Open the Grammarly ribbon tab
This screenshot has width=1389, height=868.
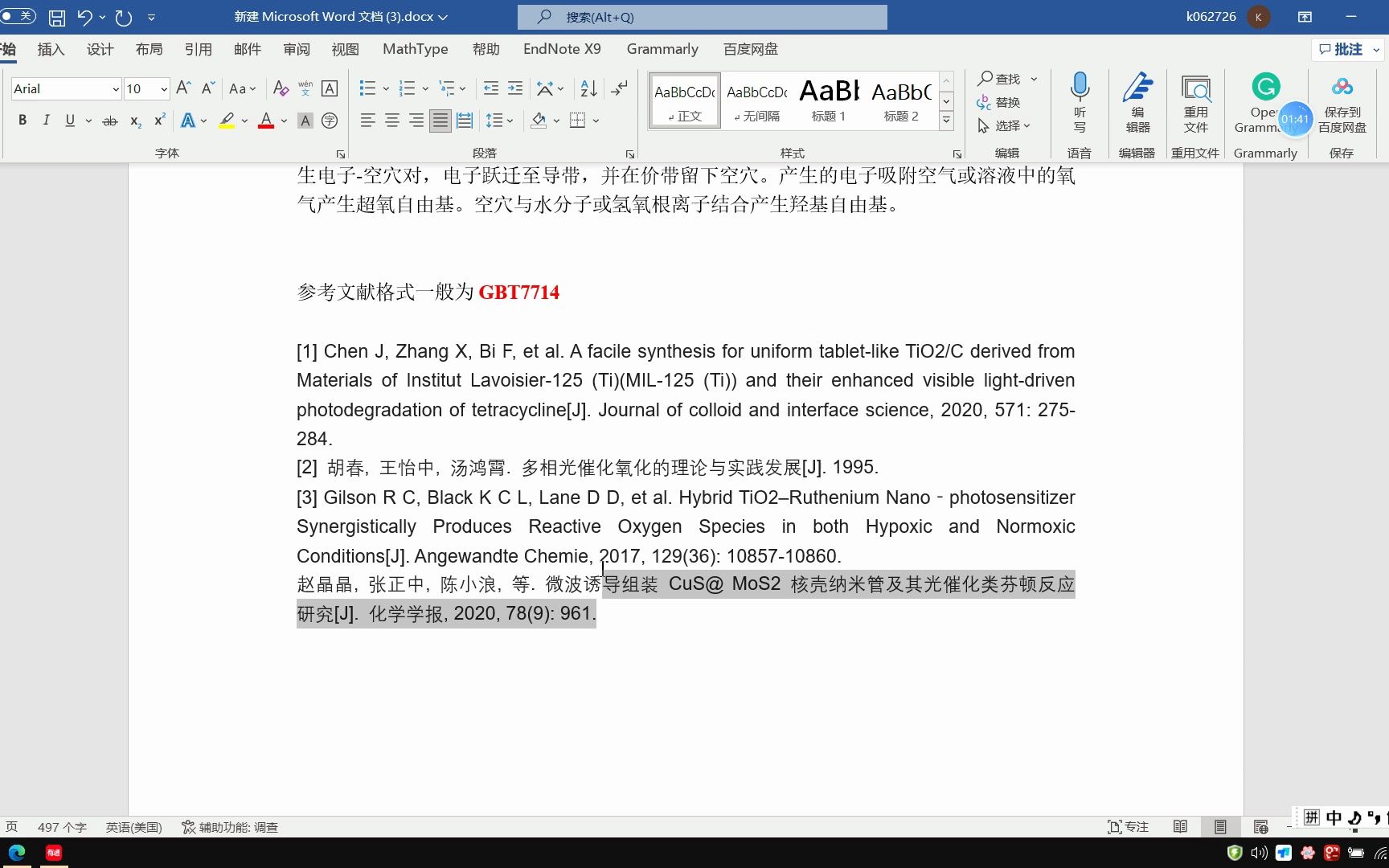coord(662,49)
